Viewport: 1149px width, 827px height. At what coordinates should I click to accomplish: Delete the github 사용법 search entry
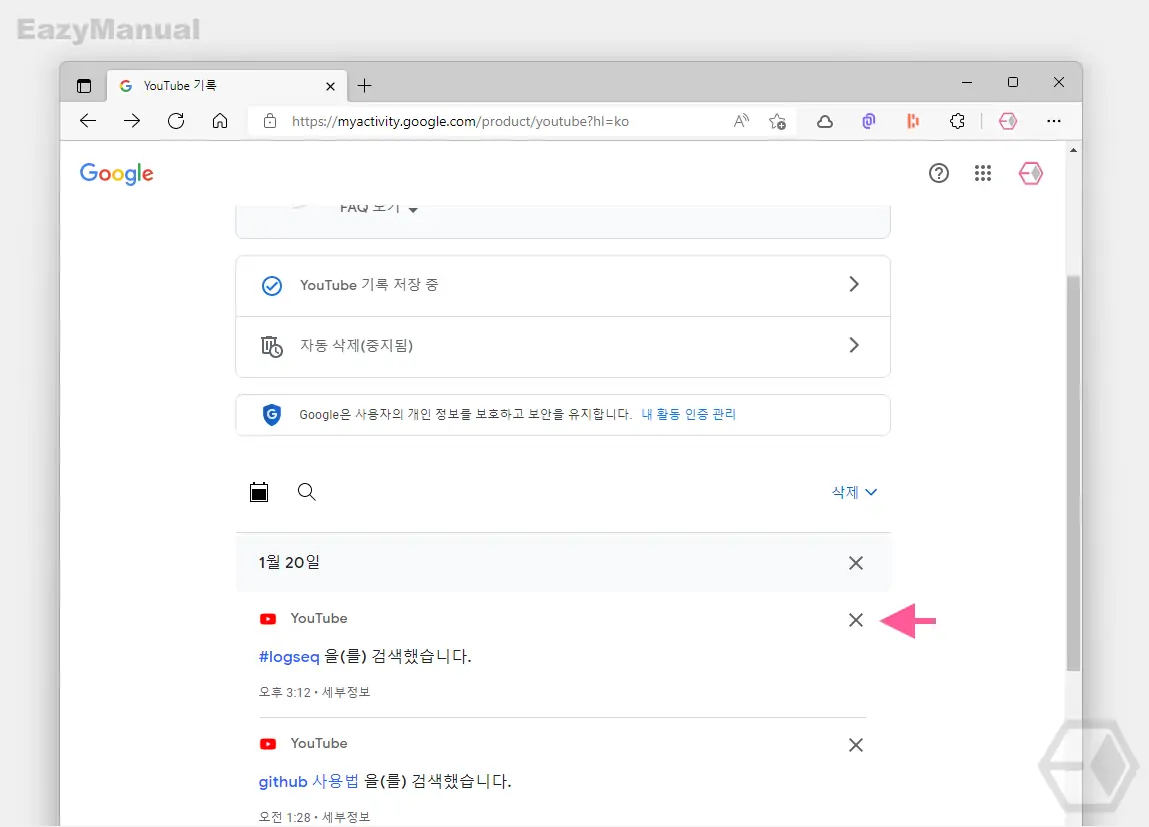click(x=856, y=745)
